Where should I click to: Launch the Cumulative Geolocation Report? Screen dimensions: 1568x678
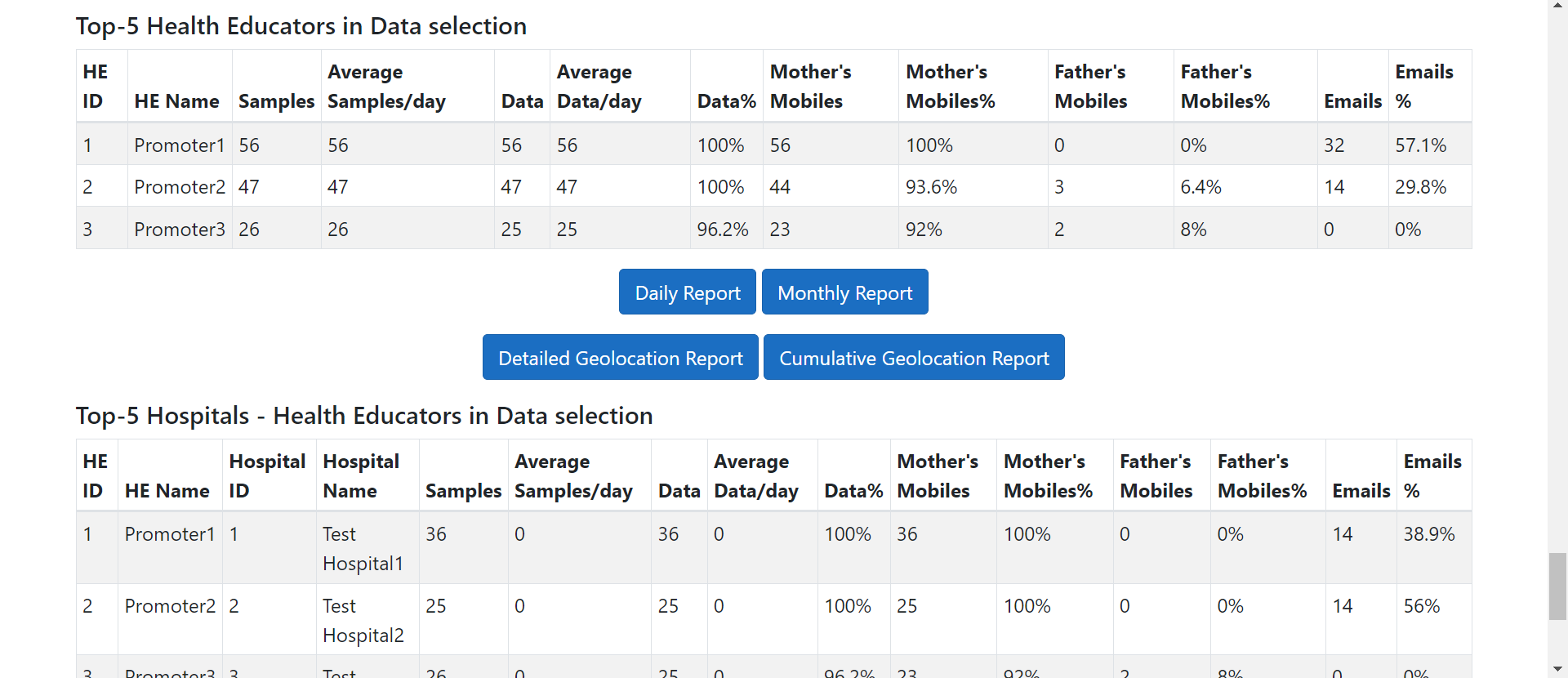tap(913, 358)
